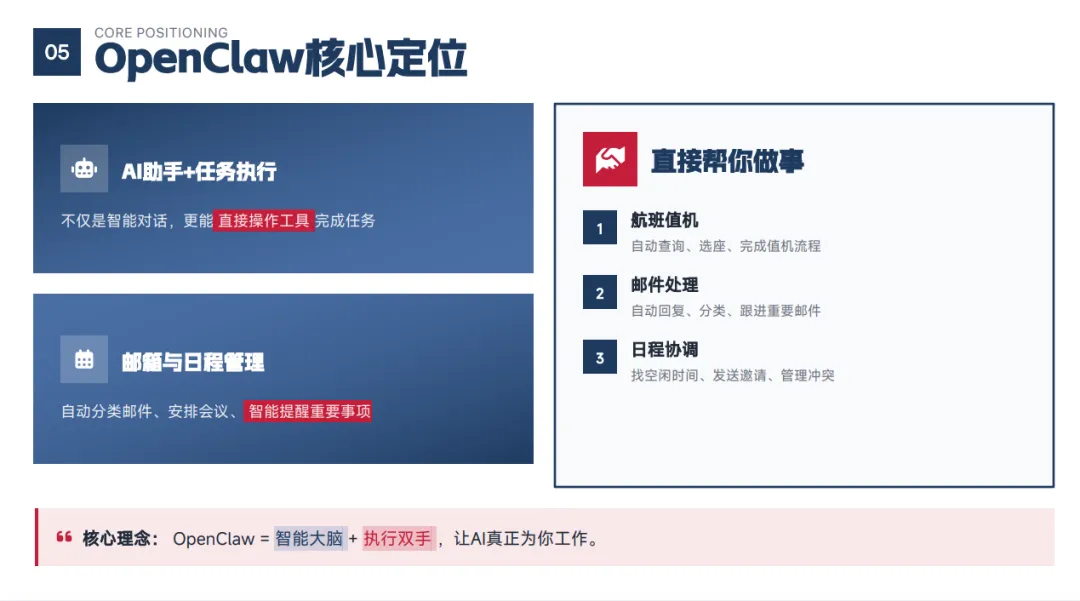Click 找空闲时间、发送邀请、管理冲突 description

pos(733,375)
